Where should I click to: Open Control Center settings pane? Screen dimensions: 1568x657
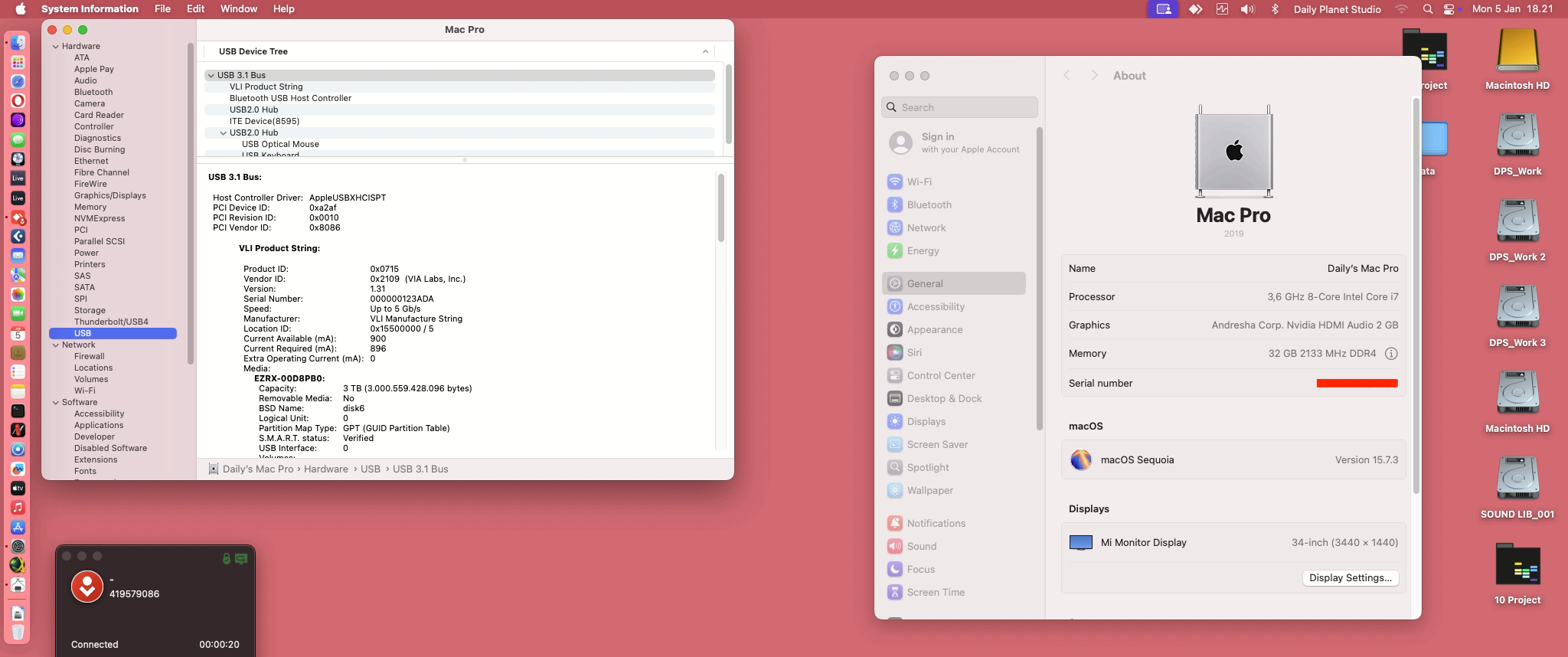coord(954,376)
